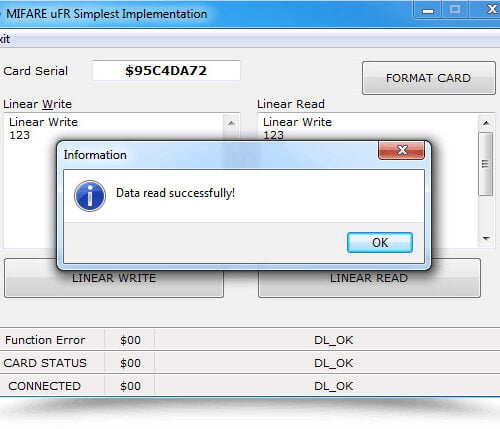Click the CONNECTED status row label
This screenshot has height=429, width=500.
pos(45,386)
